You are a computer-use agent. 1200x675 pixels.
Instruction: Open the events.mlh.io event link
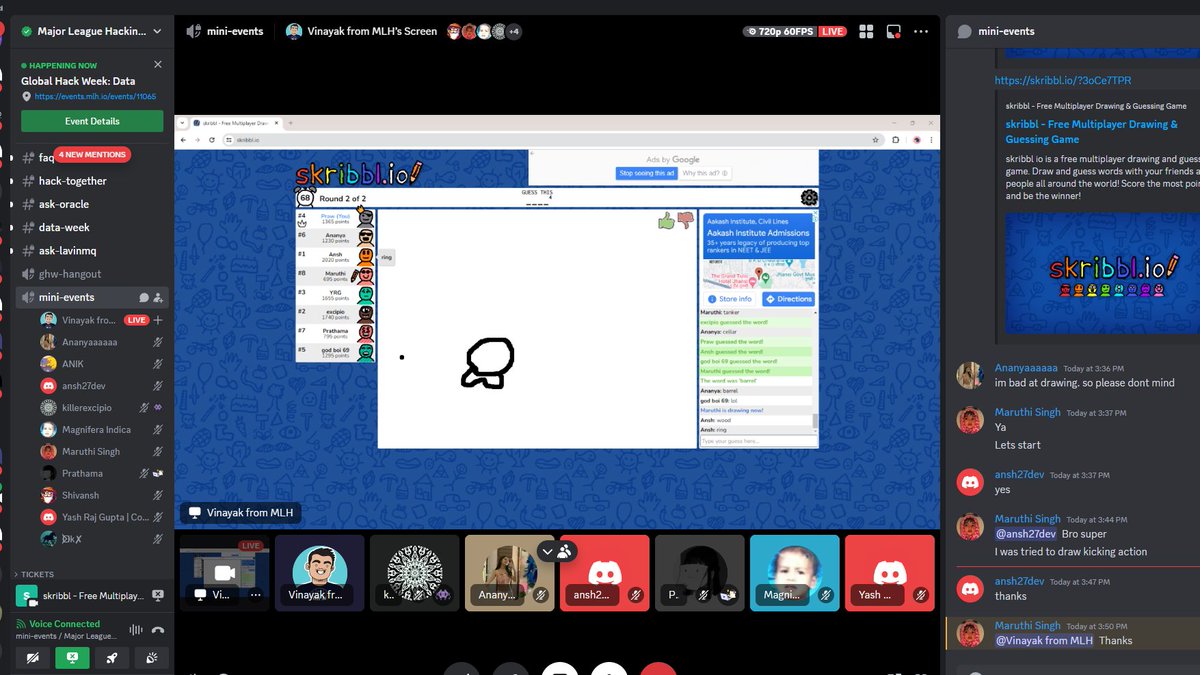click(96, 97)
